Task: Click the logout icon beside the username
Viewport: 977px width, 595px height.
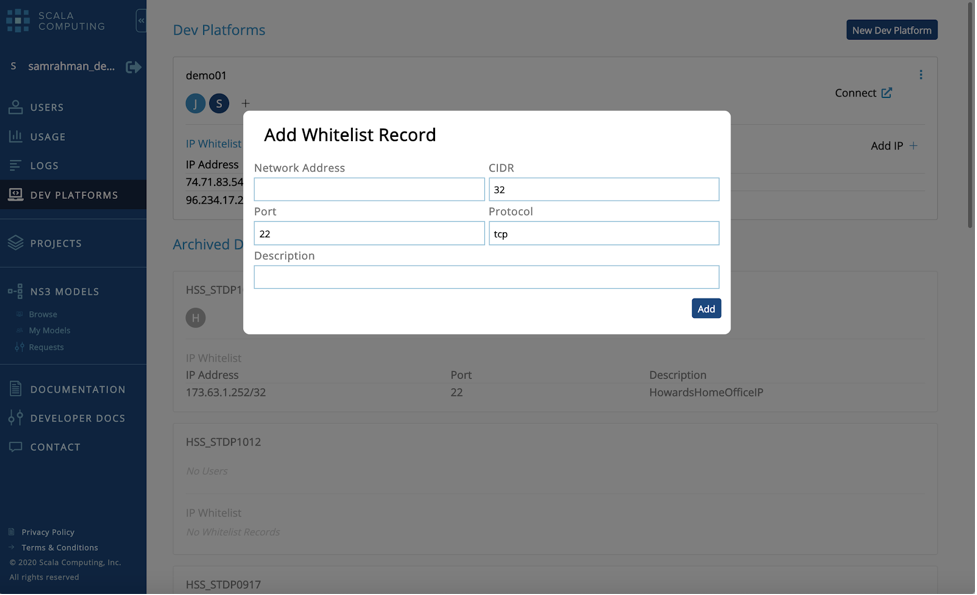Action: [x=133, y=66]
